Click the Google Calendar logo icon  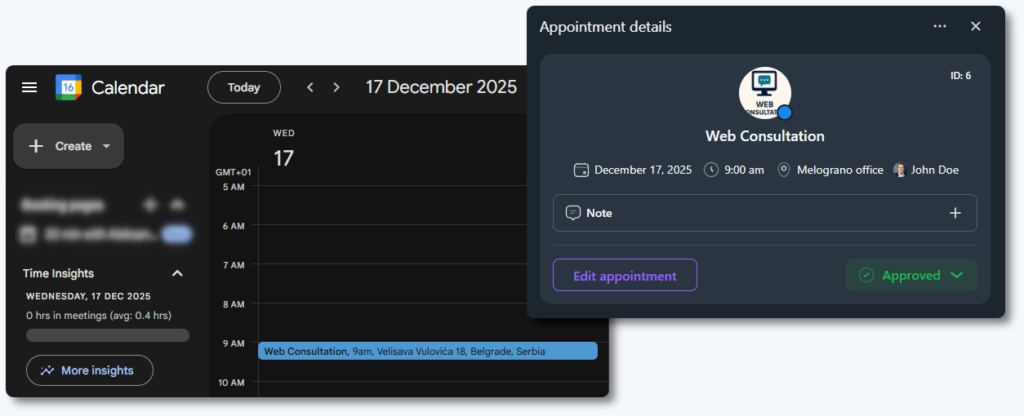[x=67, y=87]
